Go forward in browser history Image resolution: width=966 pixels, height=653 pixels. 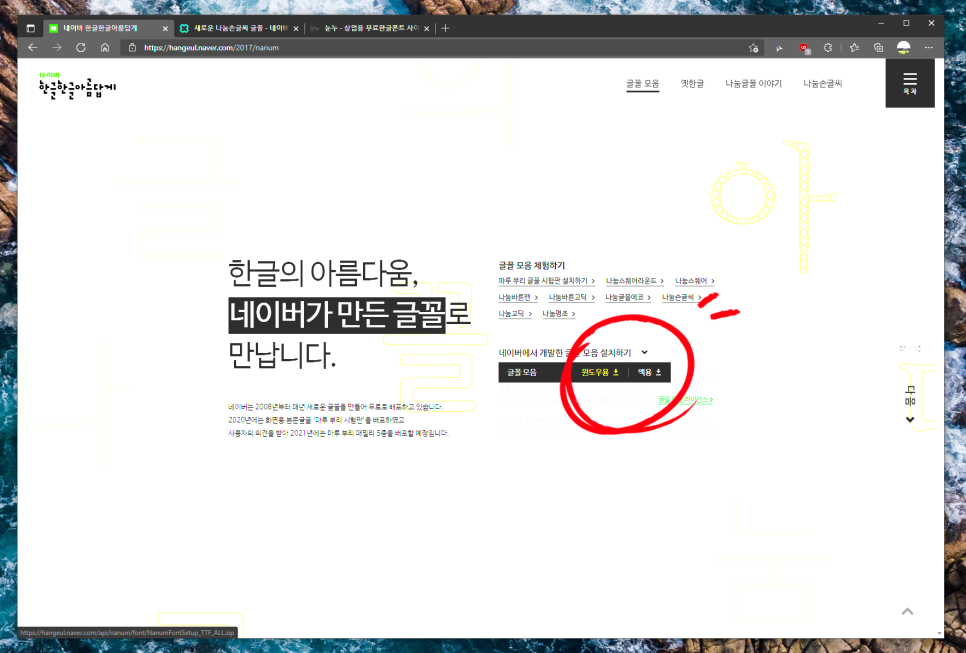(x=57, y=47)
